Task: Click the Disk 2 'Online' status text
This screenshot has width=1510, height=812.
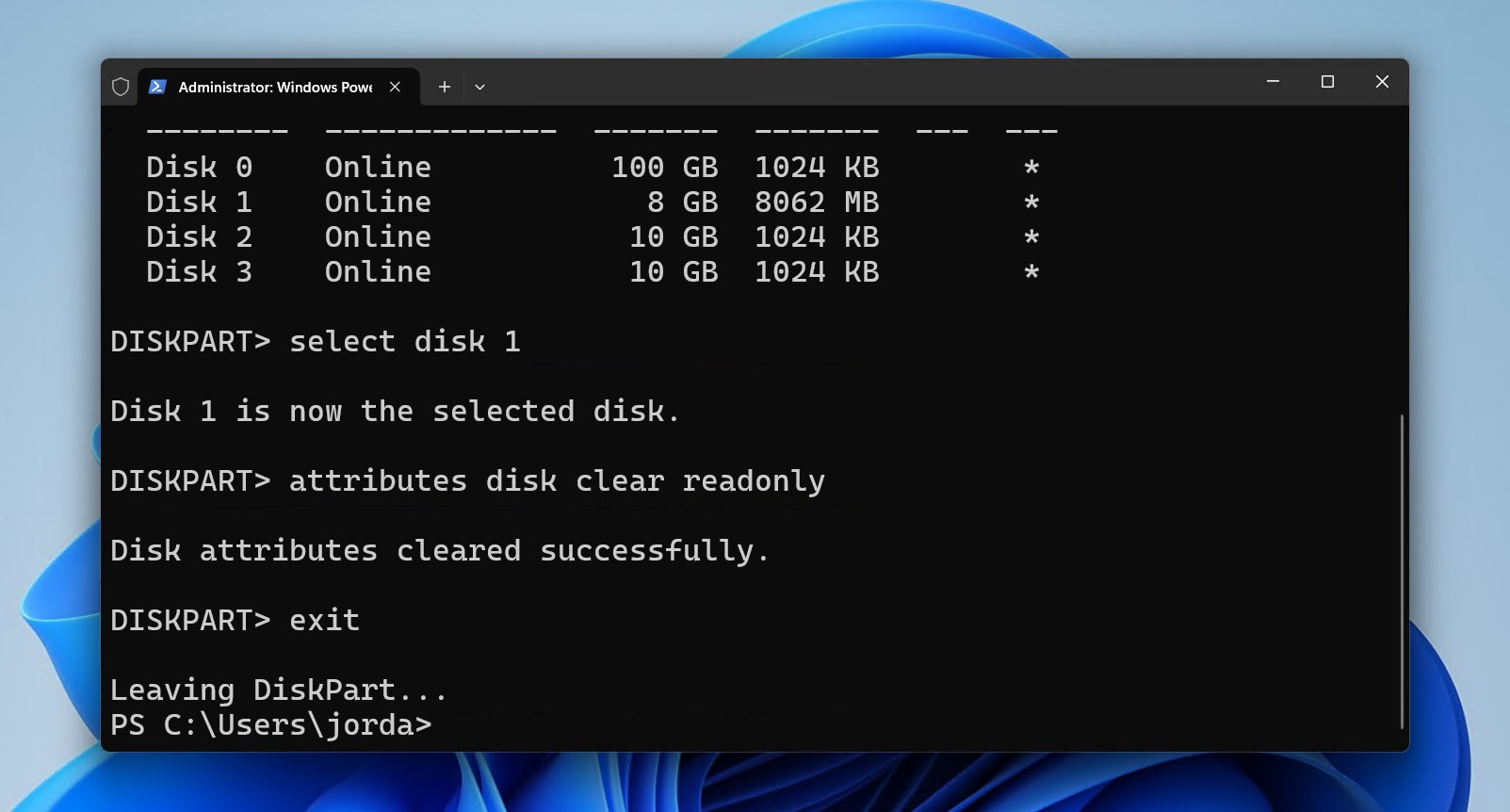Action: pyautogui.click(x=378, y=237)
